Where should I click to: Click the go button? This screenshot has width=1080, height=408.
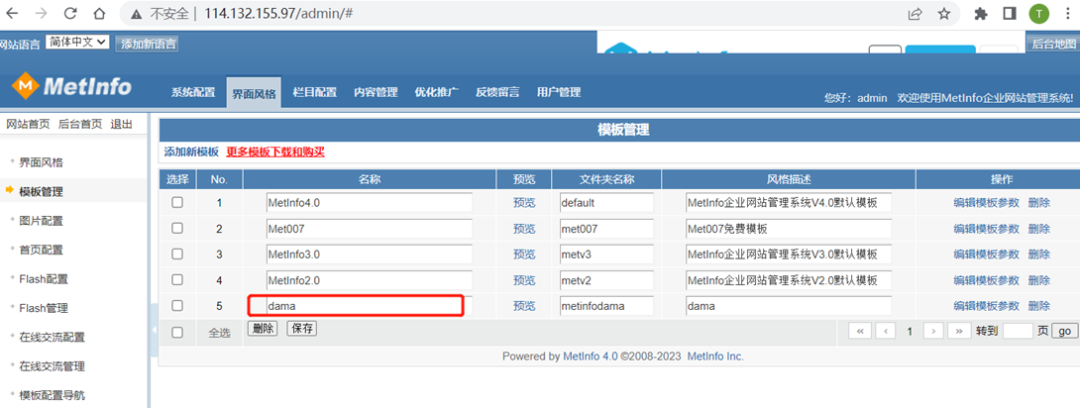point(1064,332)
